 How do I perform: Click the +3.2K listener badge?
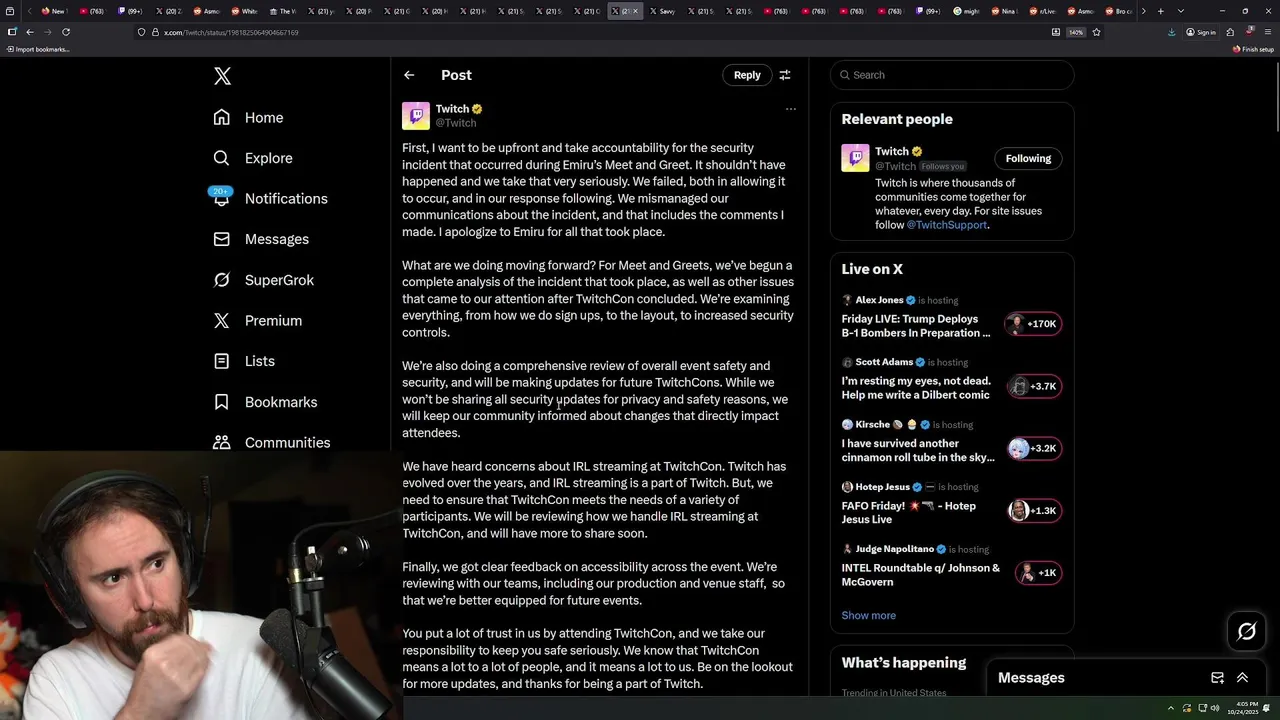point(1034,448)
